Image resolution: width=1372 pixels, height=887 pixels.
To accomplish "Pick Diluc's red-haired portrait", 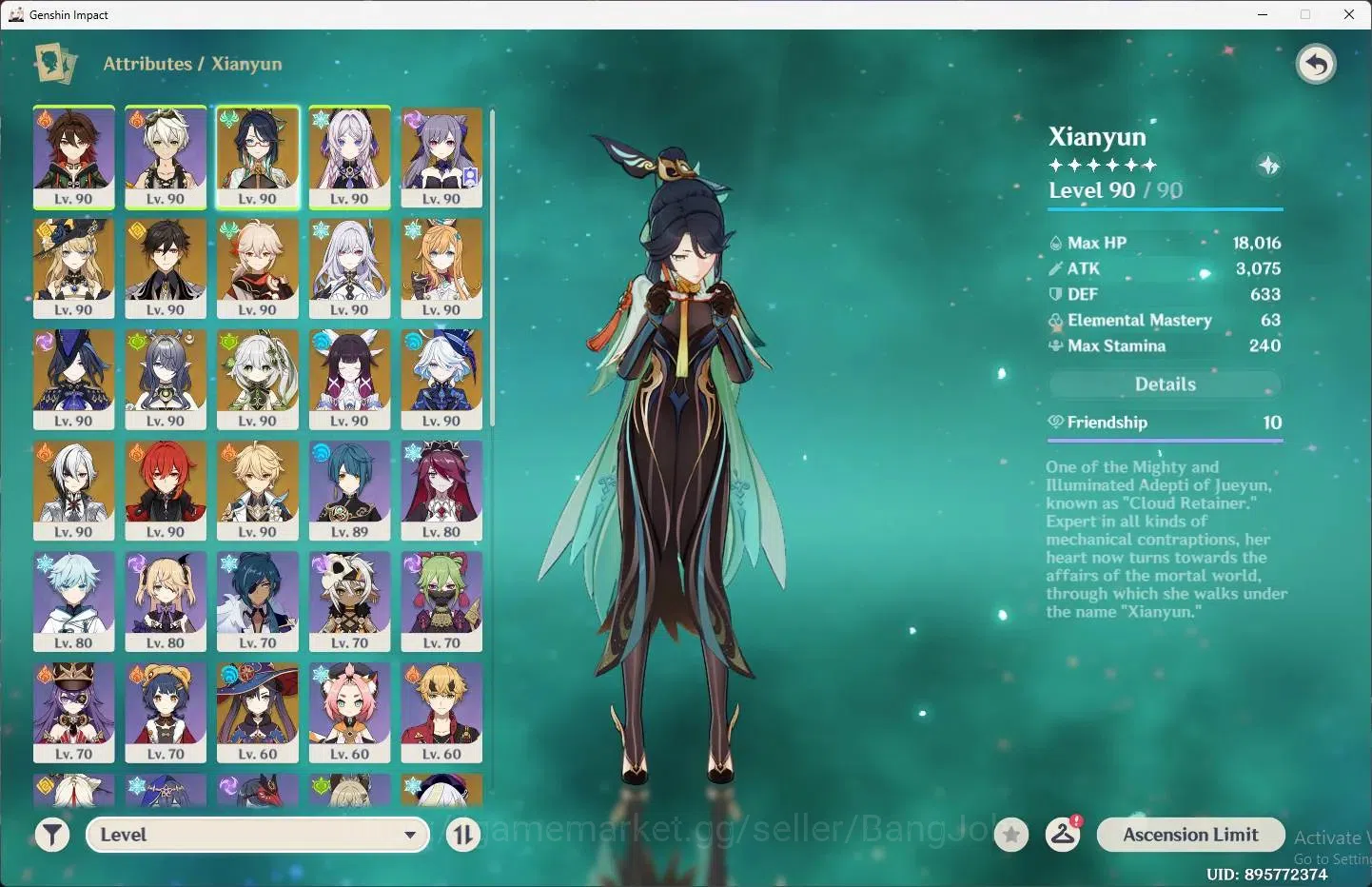I will coord(166,491).
